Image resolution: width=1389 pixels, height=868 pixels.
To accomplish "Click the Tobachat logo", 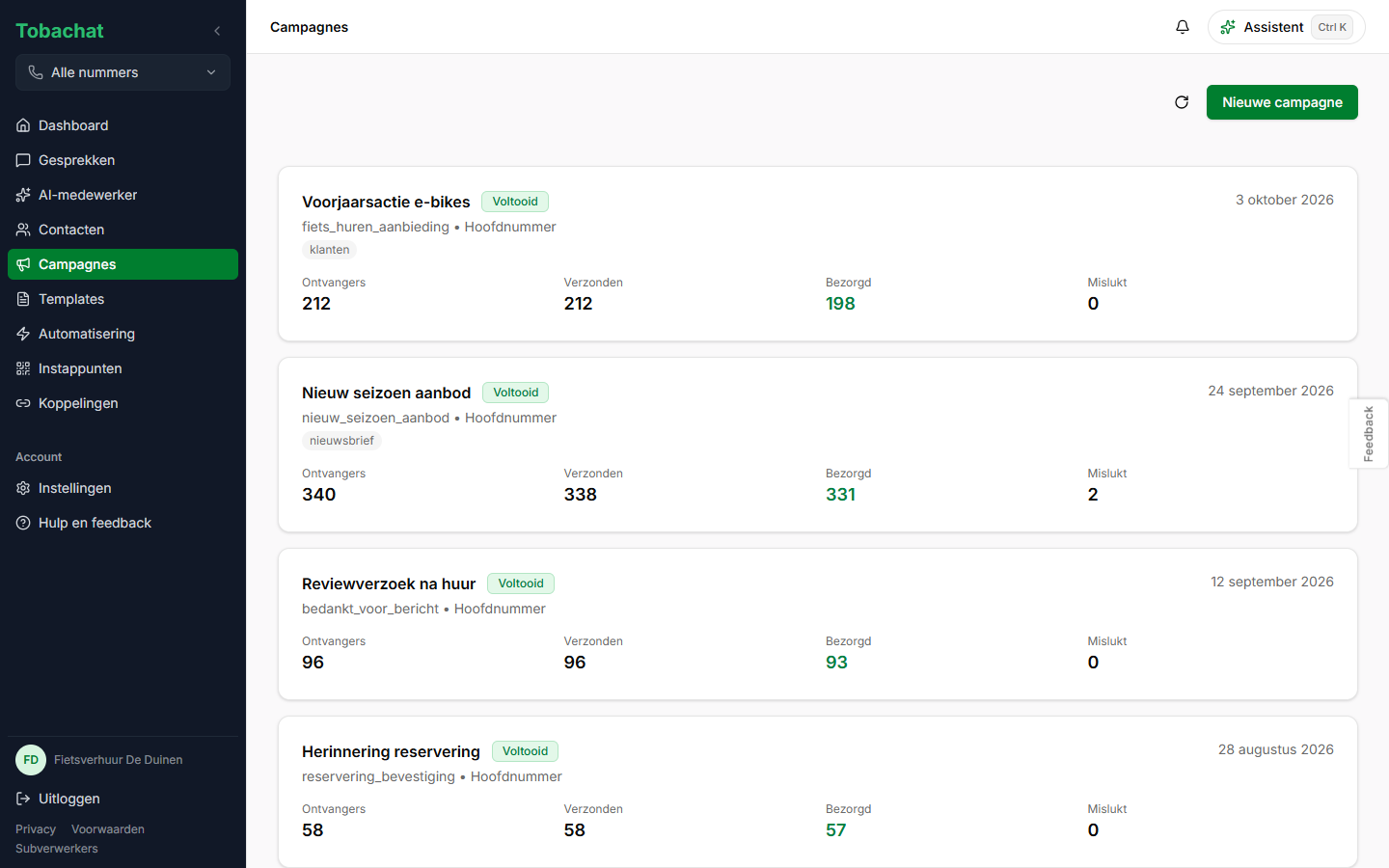I will [x=60, y=31].
